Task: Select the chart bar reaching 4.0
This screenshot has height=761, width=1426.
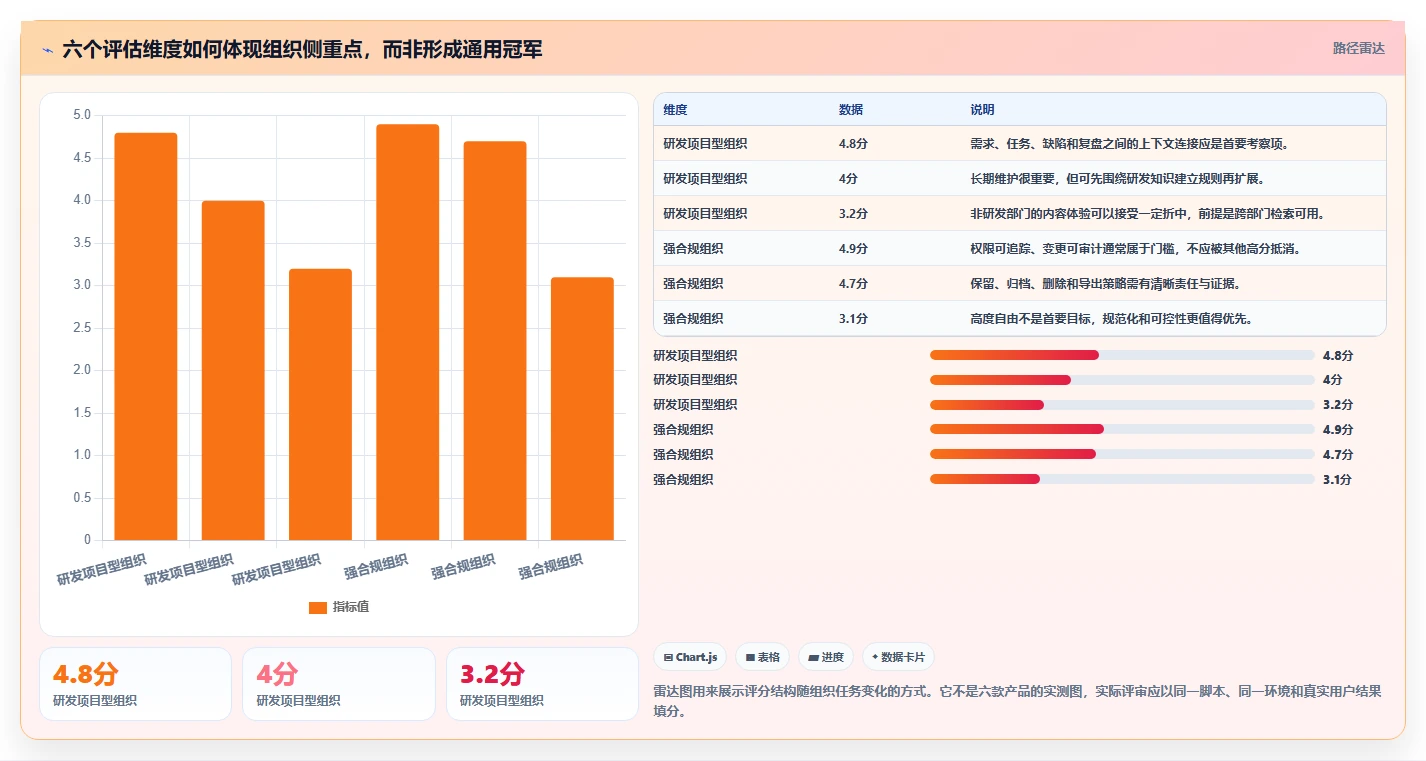Action: point(233,370)
